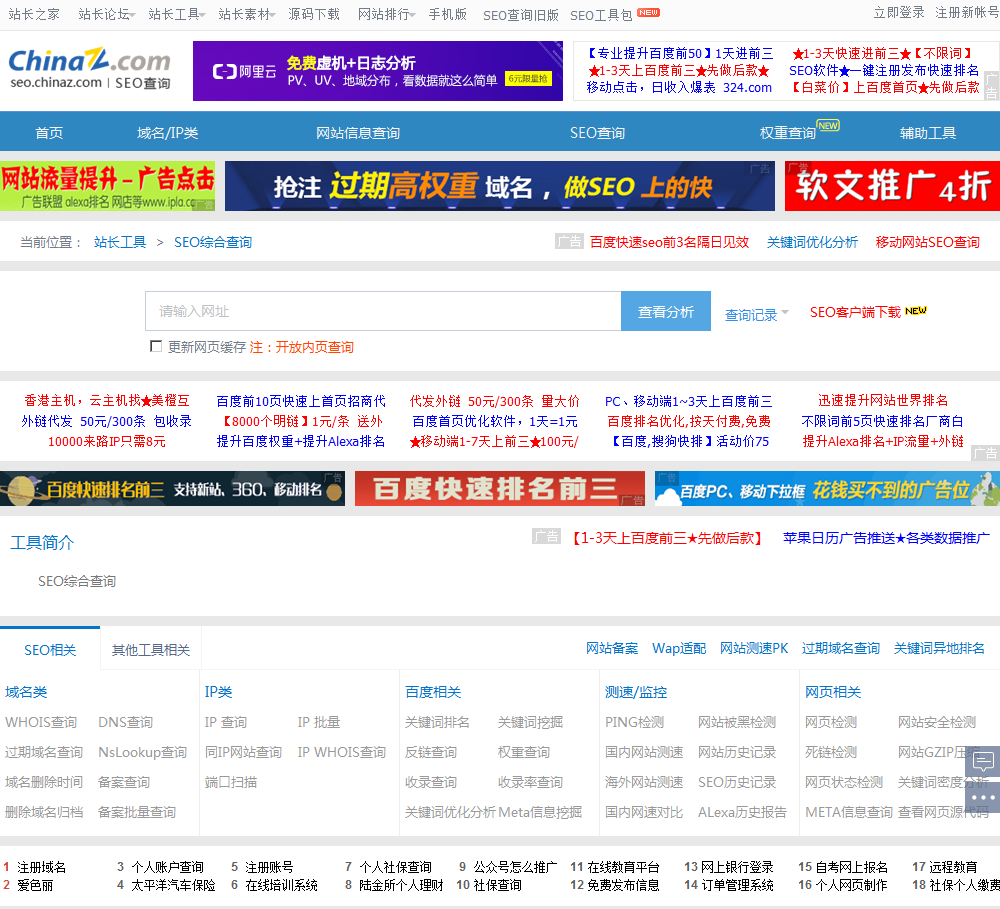
Task: Click the 远程教育 hot search link
Action: [x=953, y=867]
